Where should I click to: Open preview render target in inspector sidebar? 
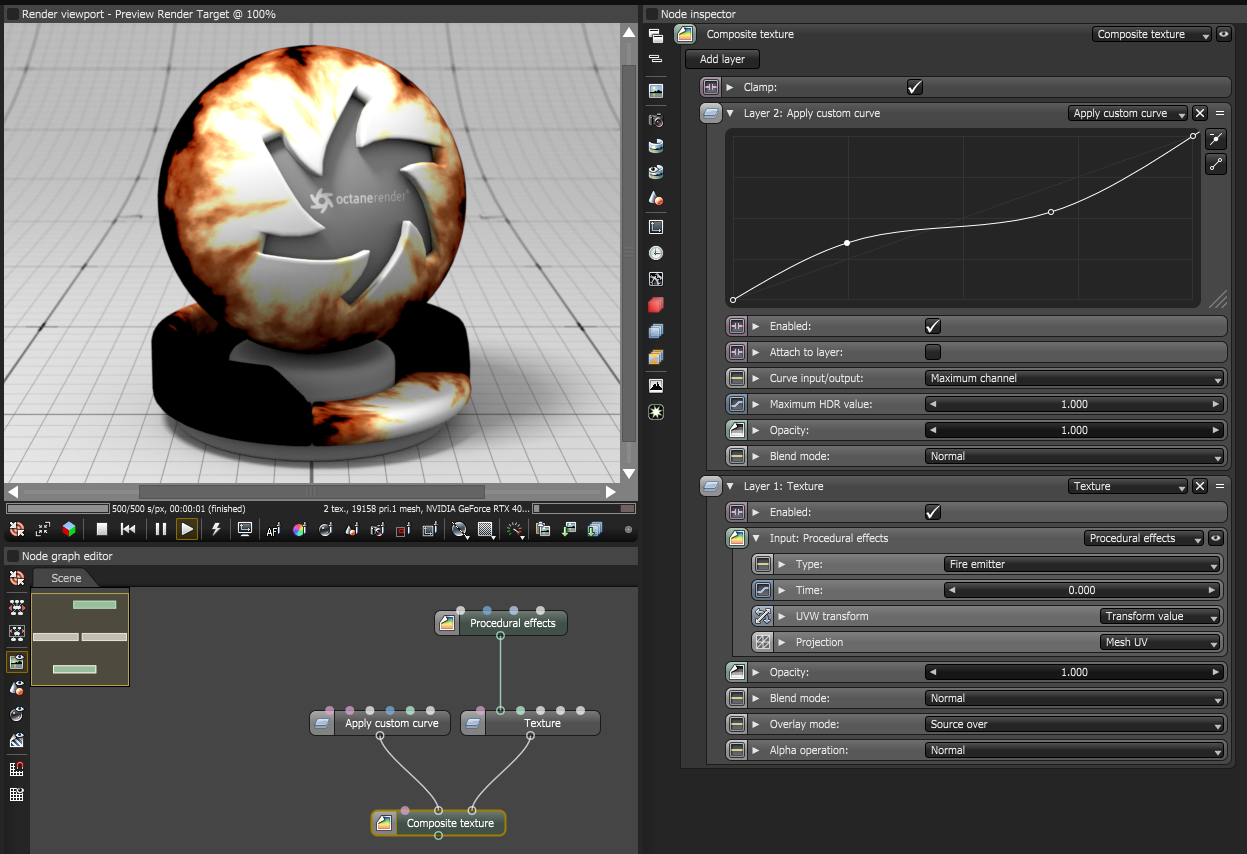pos(656,90)
